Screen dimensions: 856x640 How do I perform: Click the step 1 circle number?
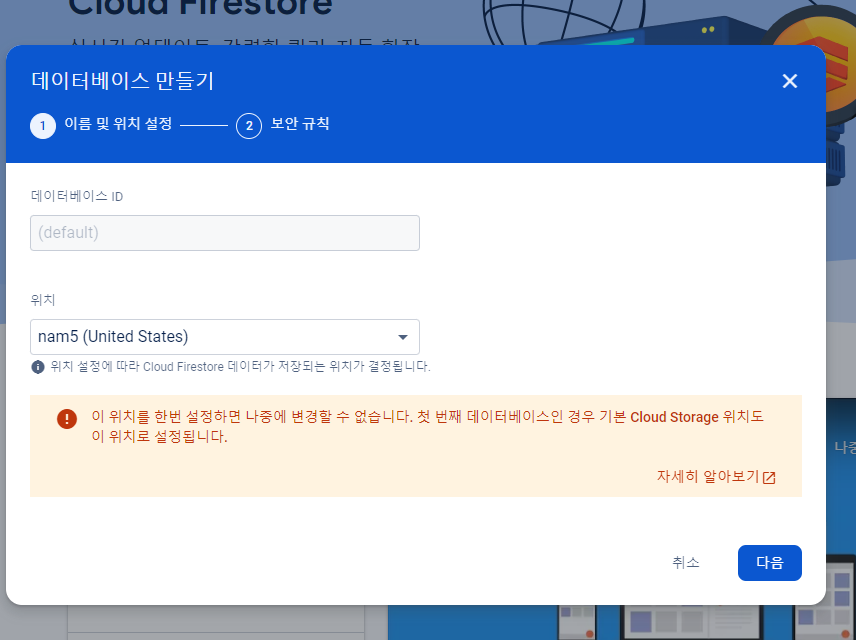point(43,126)
